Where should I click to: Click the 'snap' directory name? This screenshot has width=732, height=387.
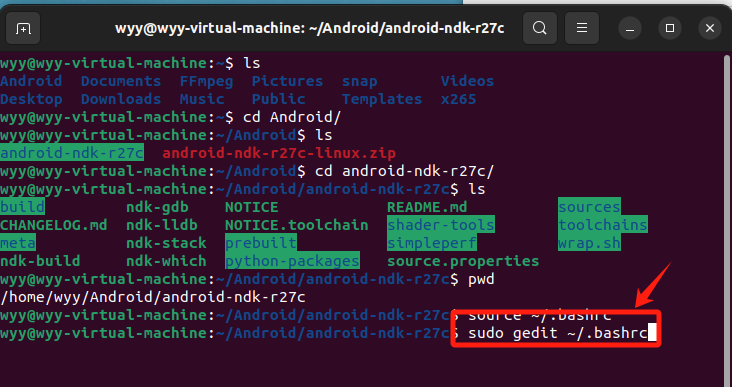tap(359, 82)
